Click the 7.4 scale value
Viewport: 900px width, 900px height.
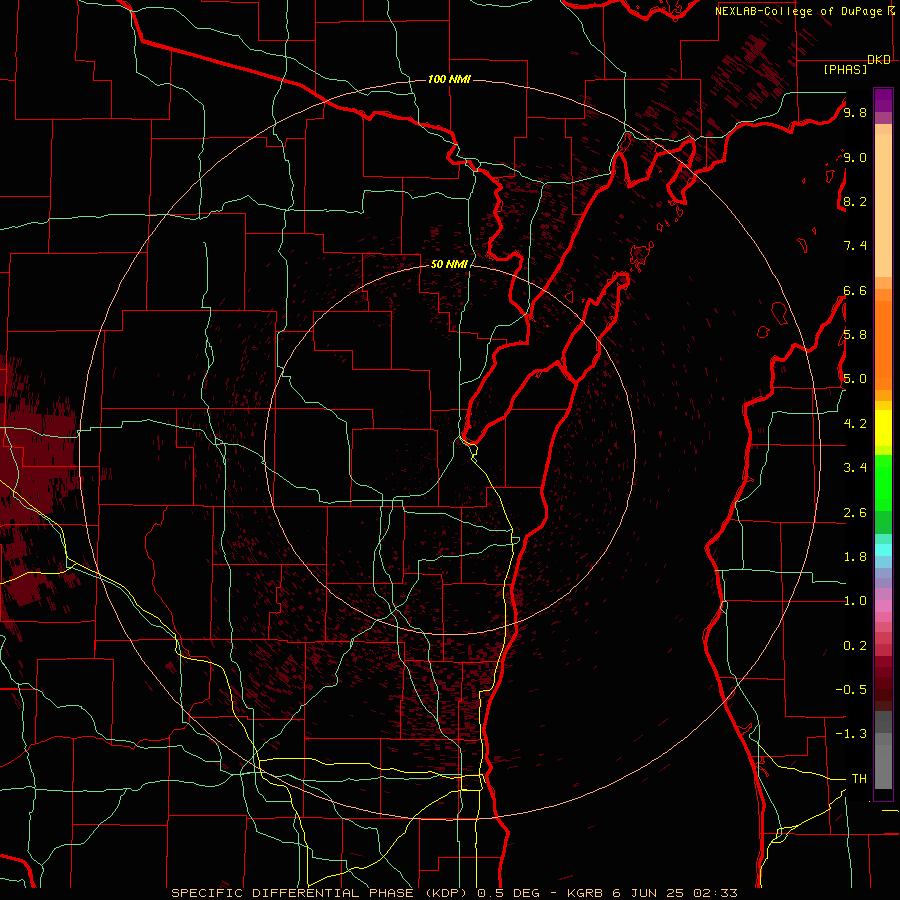(x=855, y=246)
